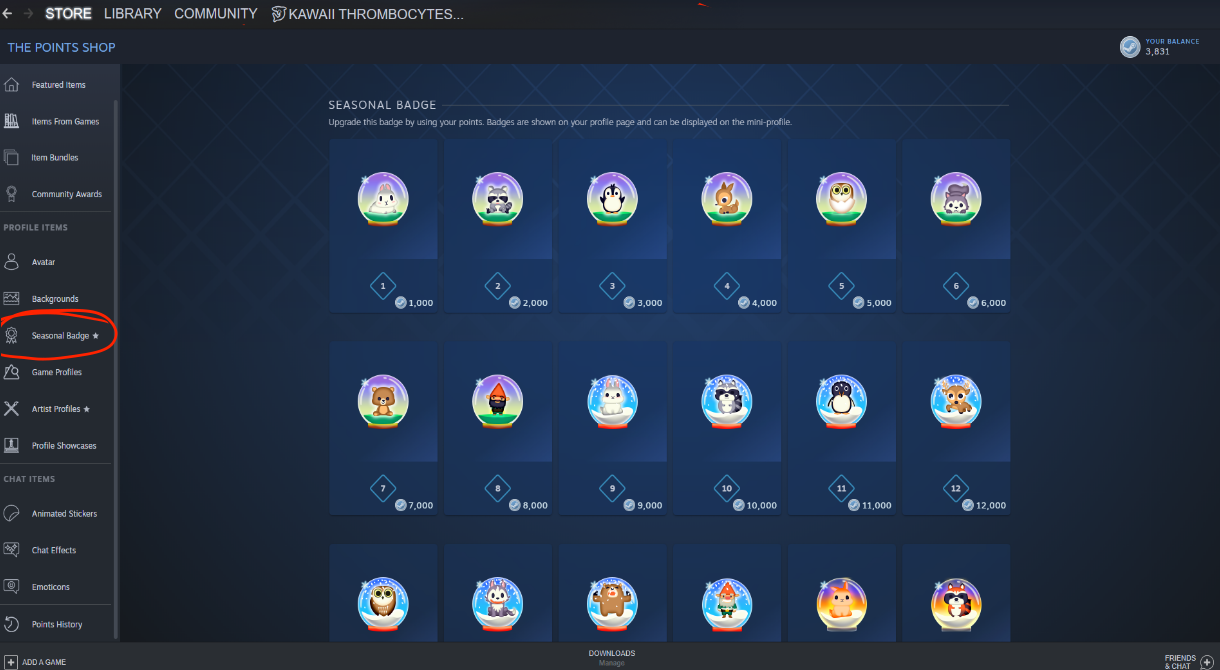Open Chat Effects category
Screen dimensions: 1220x670
54,550
